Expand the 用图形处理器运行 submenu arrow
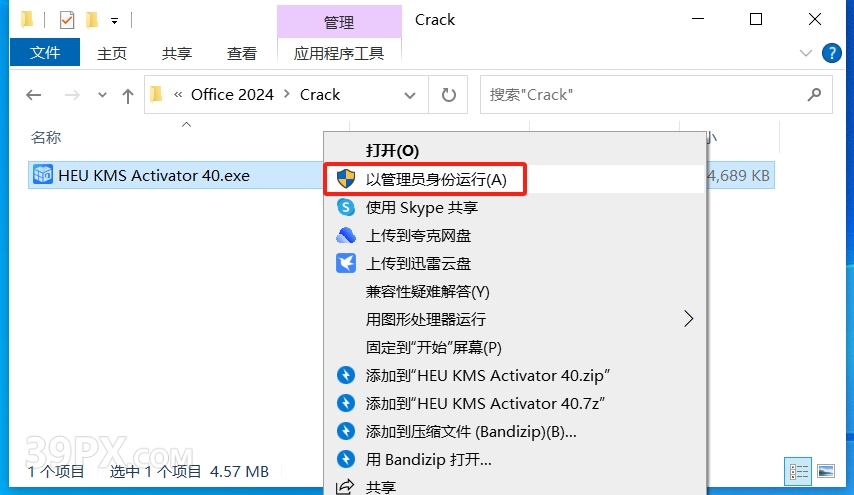Screen dimensions: 854x495 [688, 319]
